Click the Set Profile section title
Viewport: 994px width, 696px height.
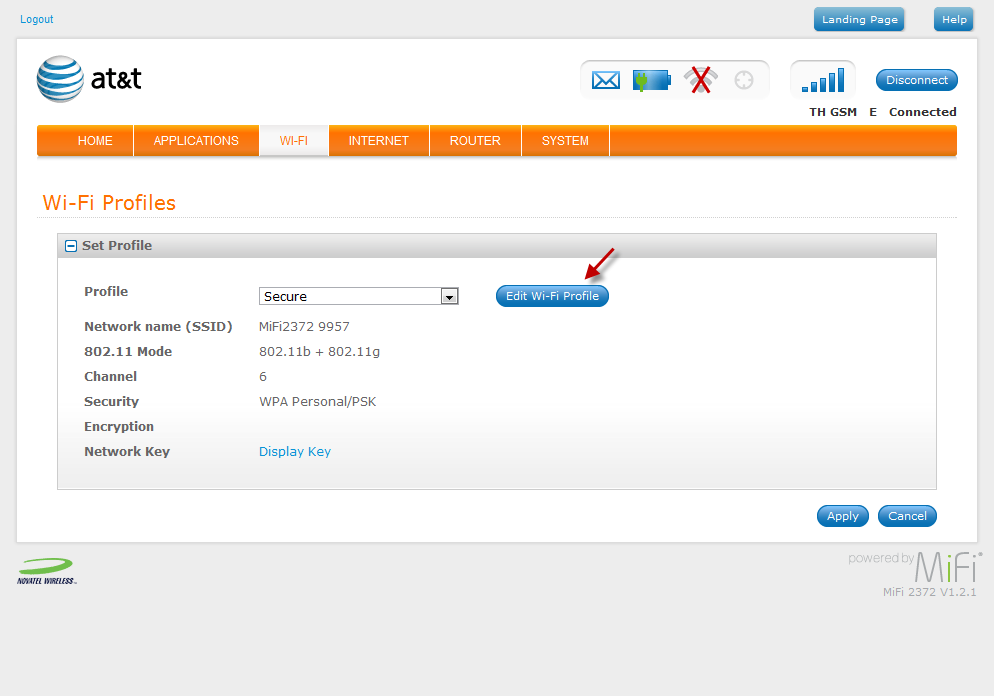117,246
